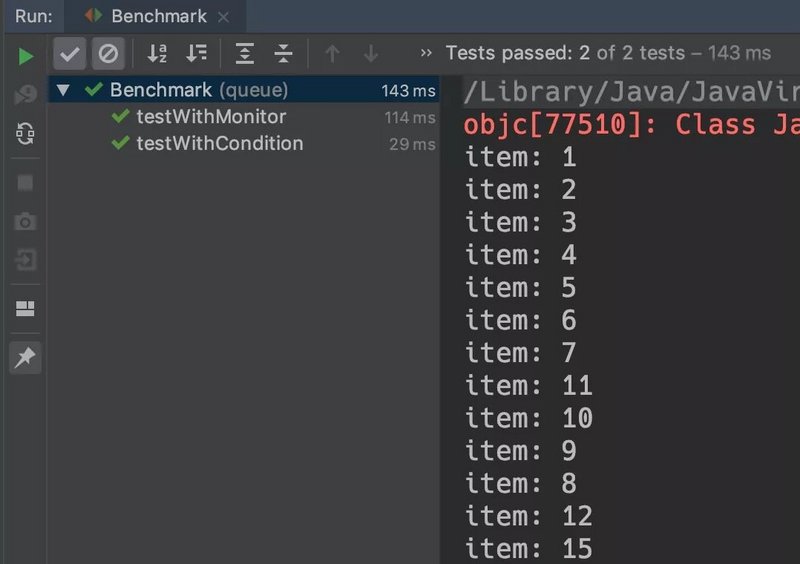Click the green Run play icon
The height and width of the screenshot is (564, 800).
tap(26, 55)
